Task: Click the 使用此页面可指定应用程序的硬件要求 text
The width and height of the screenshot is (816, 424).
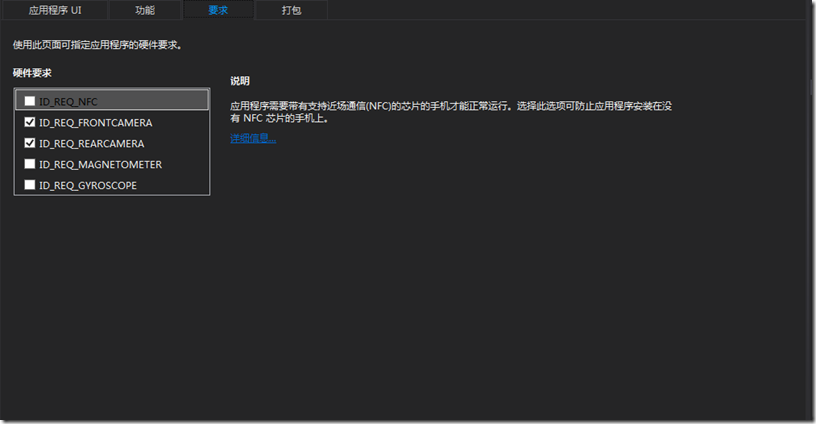Action: pos(97,45)
